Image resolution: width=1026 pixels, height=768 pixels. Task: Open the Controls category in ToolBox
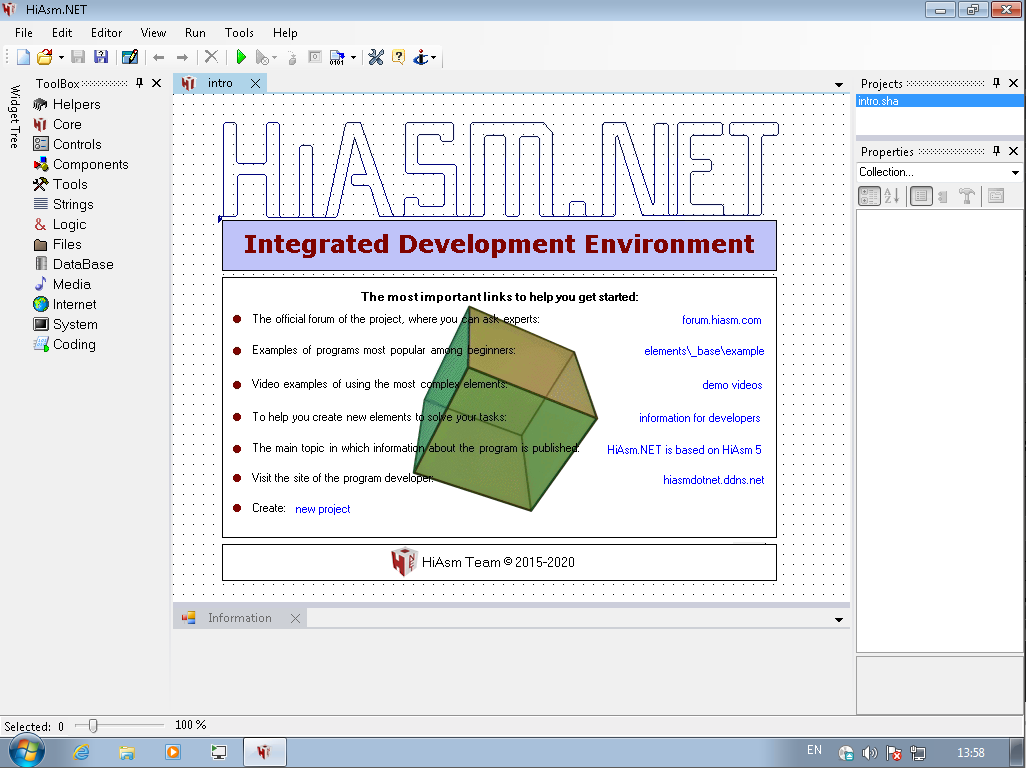pyautogui.click(x=77, y=144)
